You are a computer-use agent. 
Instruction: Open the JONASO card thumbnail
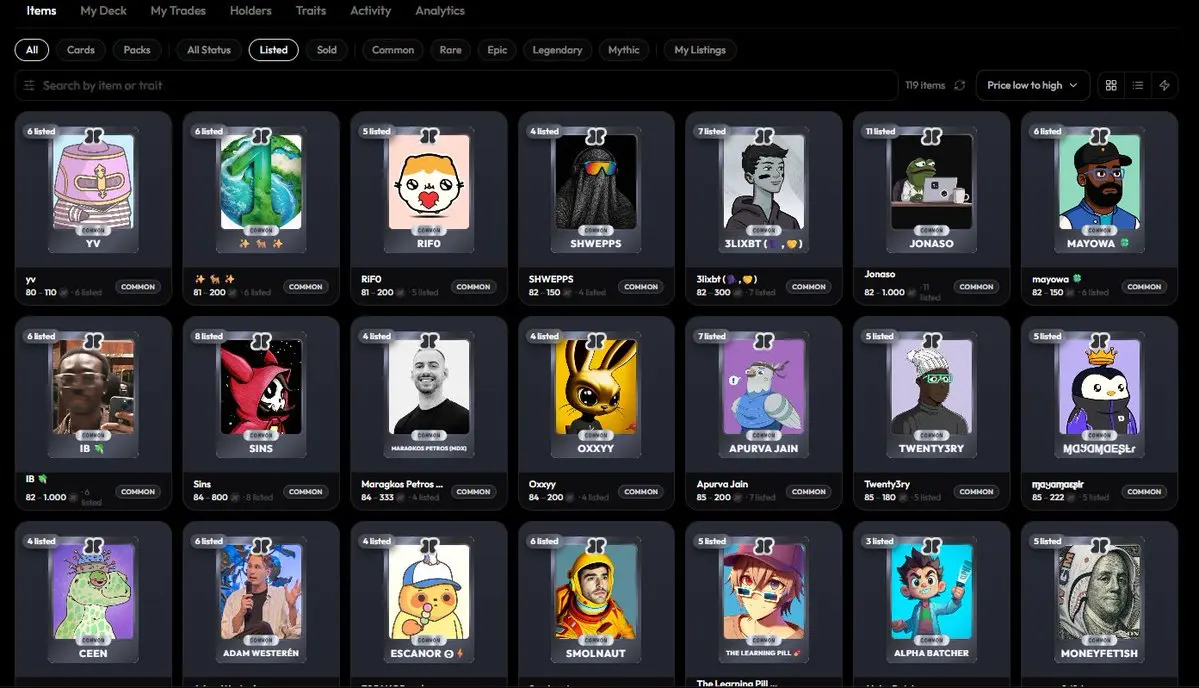click(931, 190)
